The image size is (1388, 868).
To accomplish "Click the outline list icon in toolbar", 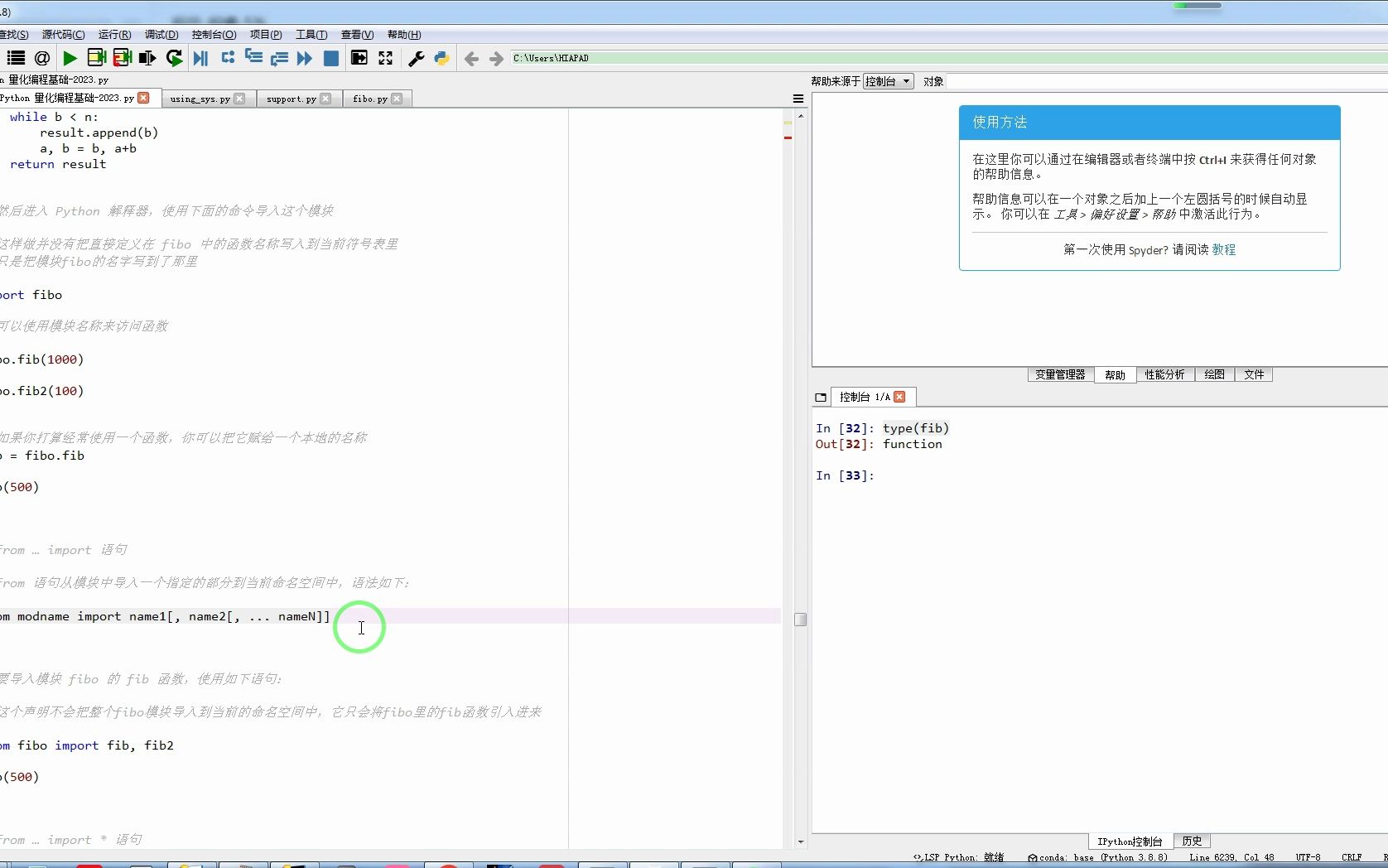I will pos(16,58).
